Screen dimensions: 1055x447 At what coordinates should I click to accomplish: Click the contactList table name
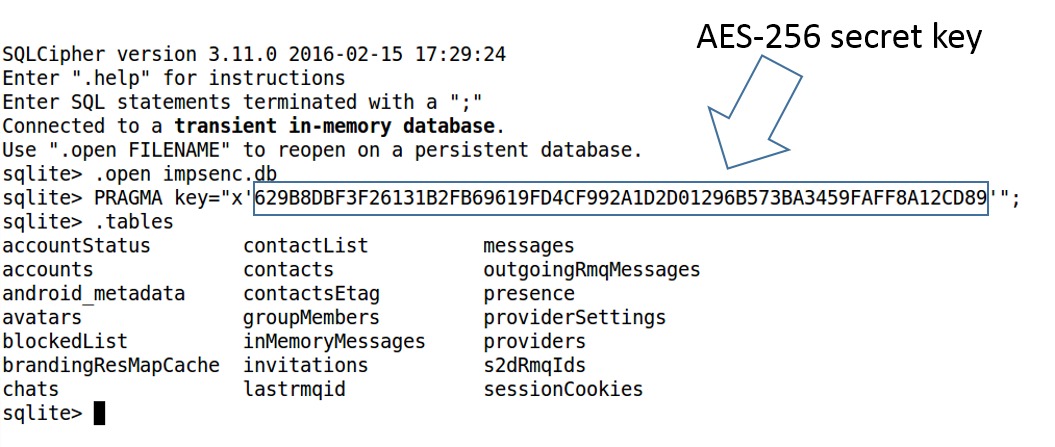[305, 246]
